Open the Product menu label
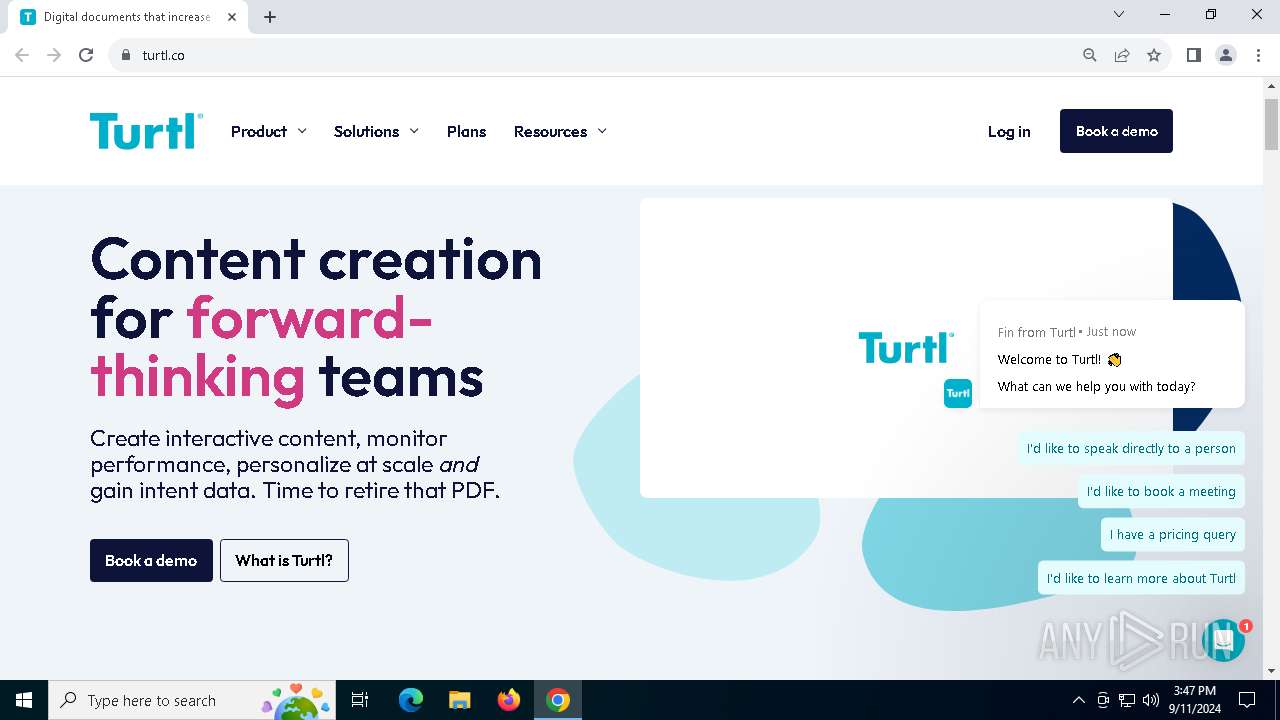 [x=259, y=131]
